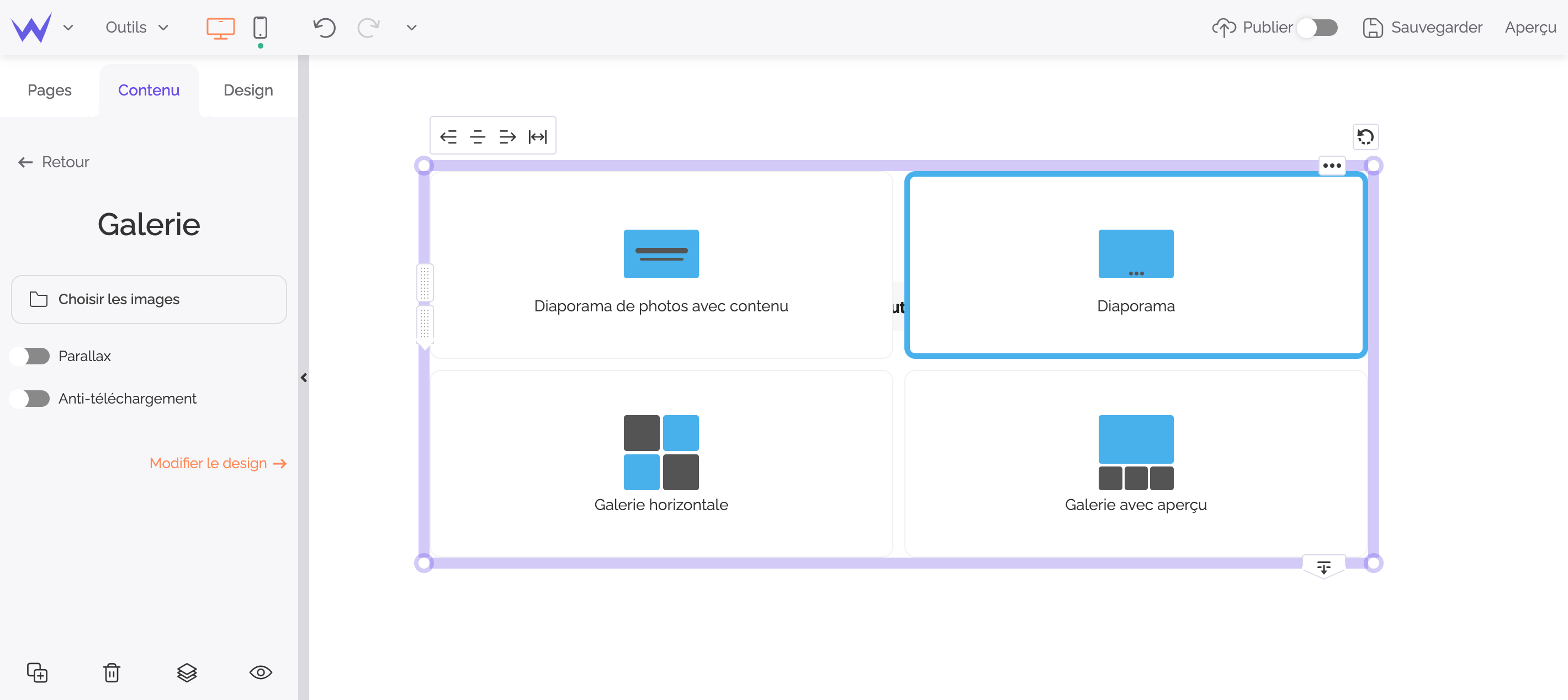Switch to the Design tab
This screenshot has height=700, width=1568.
click(x=248, y=90)
